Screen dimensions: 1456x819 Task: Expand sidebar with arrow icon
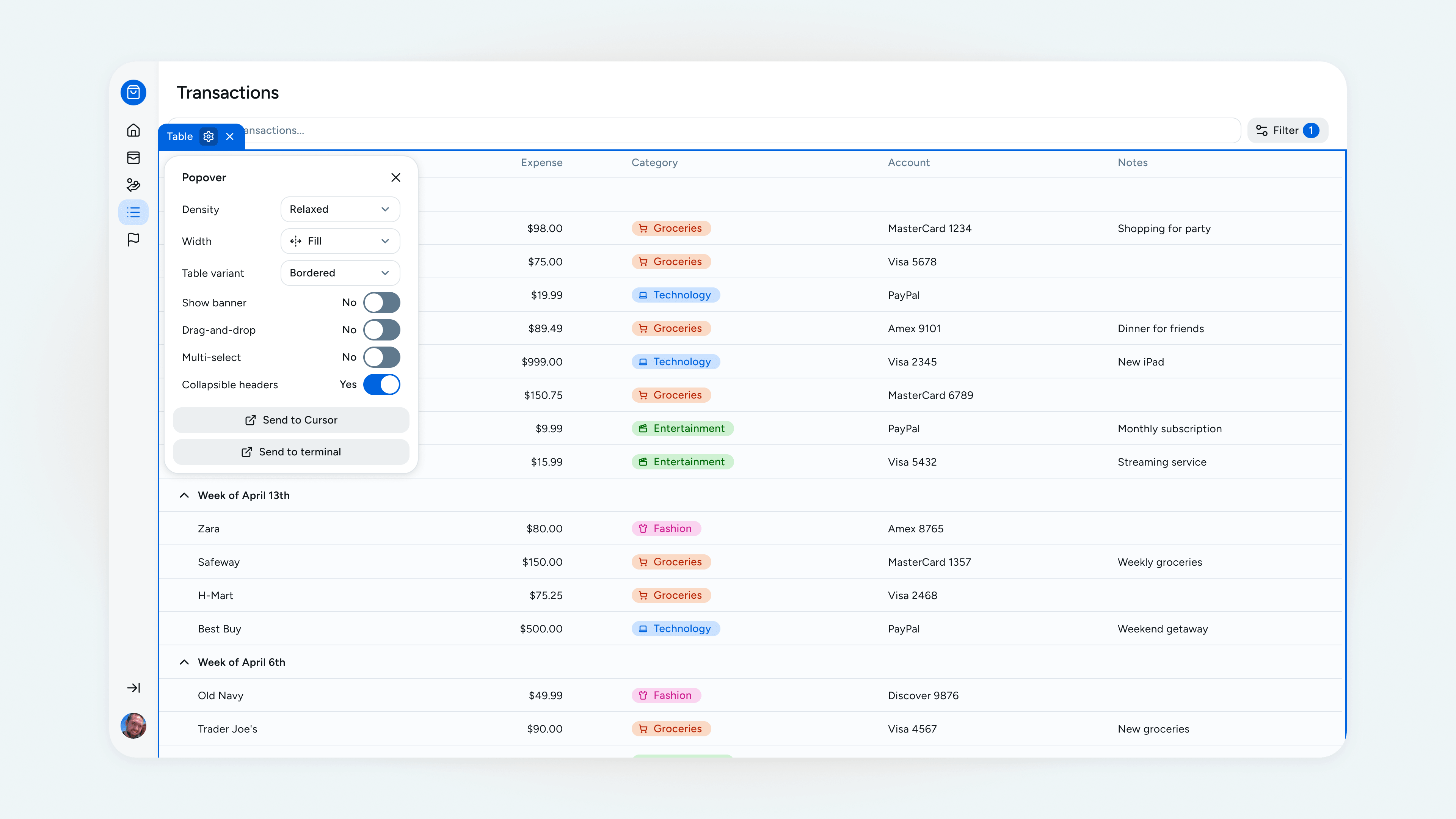tap(133, 688)
